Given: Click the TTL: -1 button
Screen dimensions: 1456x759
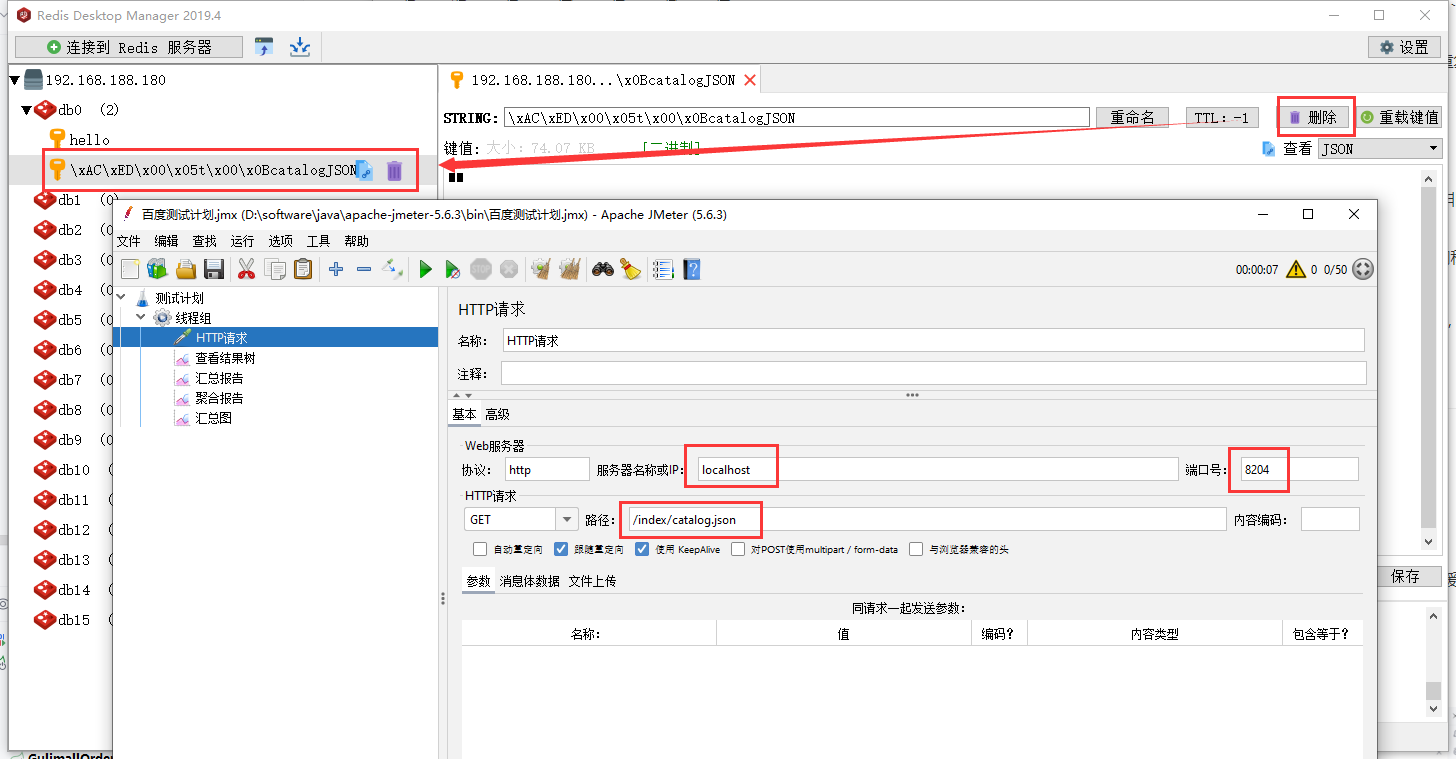Looking at the screenshot, I should [x=1221, y=117].
